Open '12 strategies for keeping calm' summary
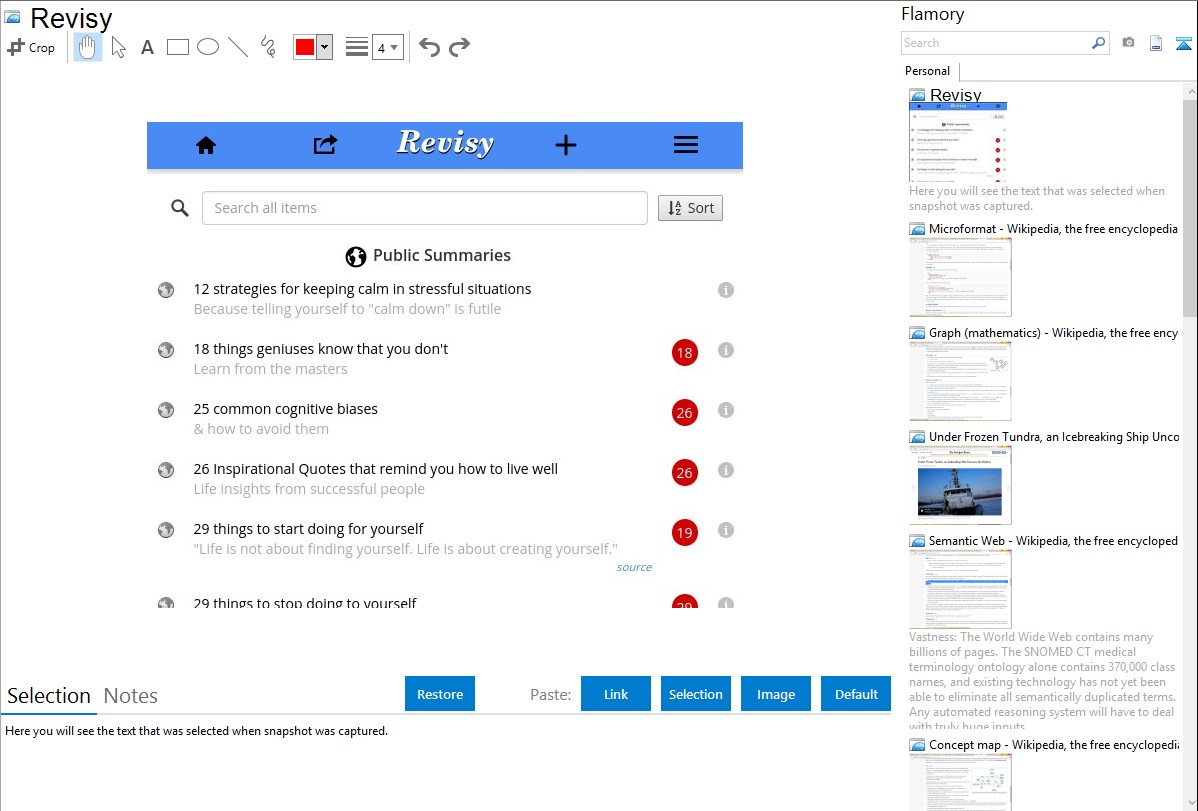This screenshot has width=1198, height=811. pyautogui.click(x=362, y=289)
